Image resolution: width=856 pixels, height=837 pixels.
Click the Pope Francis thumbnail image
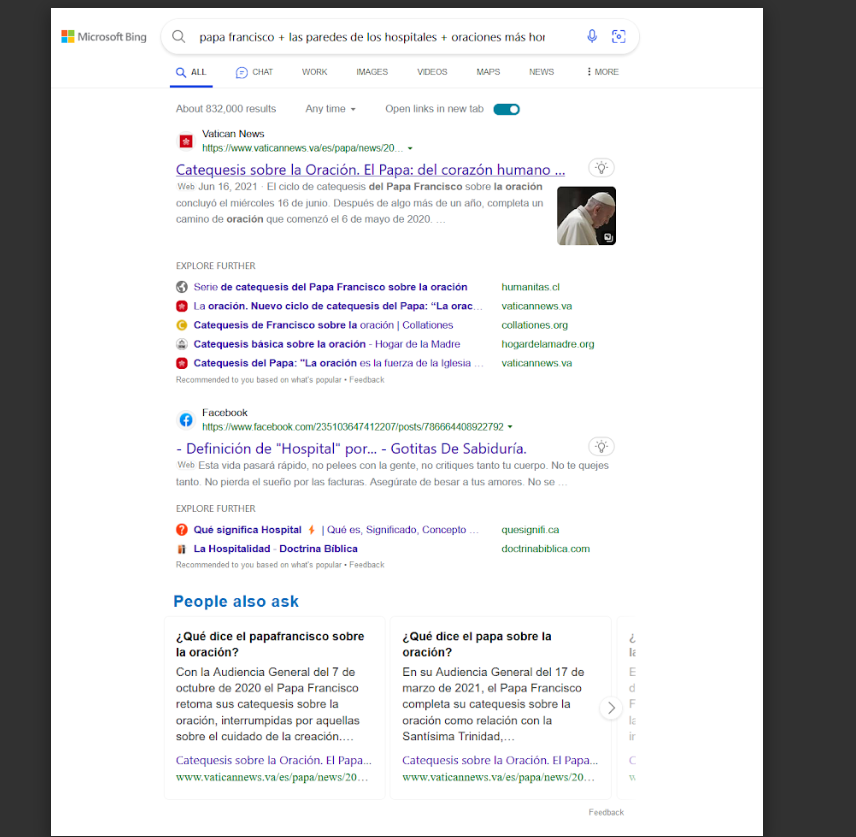coord(586,216)
